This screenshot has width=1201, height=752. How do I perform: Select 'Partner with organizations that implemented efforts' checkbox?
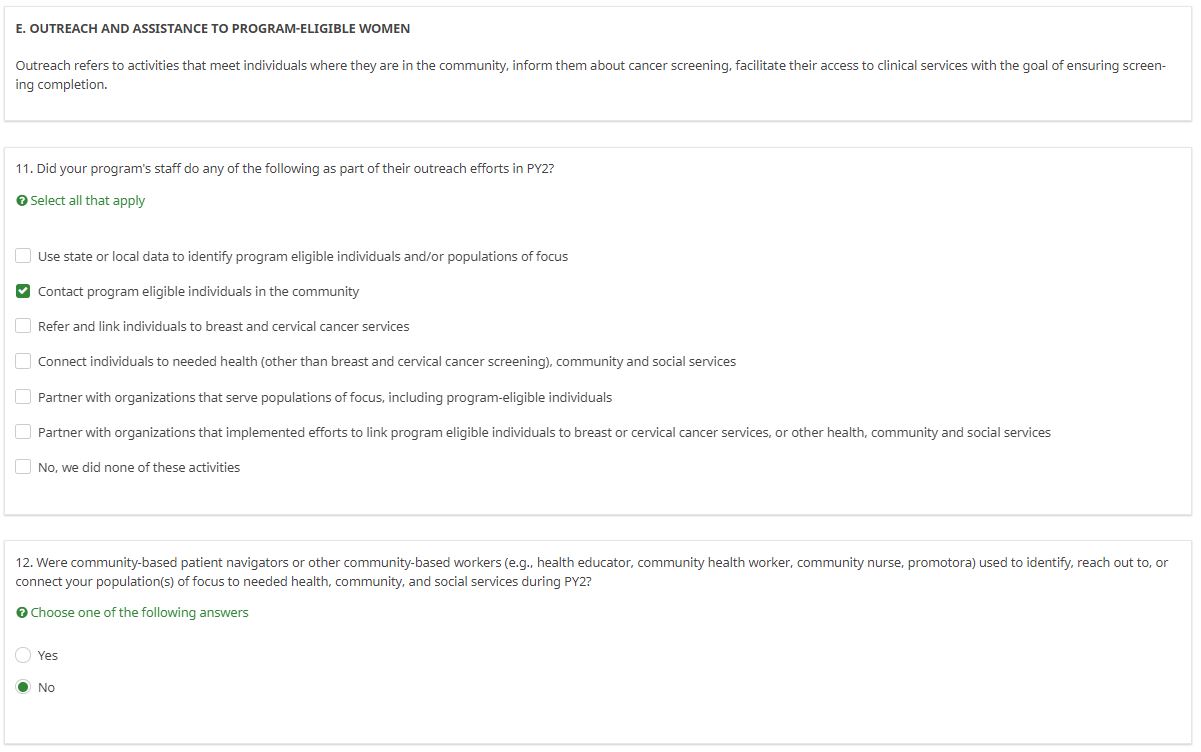pyautogui.click(x=23, y=432)
